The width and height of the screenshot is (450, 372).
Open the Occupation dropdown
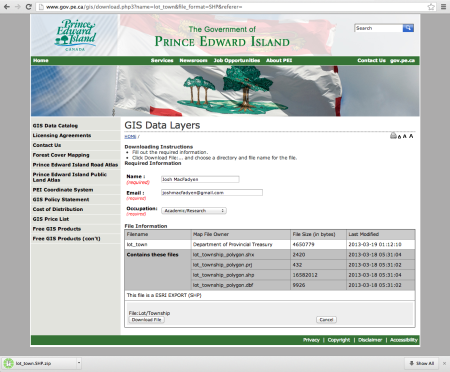194,211
